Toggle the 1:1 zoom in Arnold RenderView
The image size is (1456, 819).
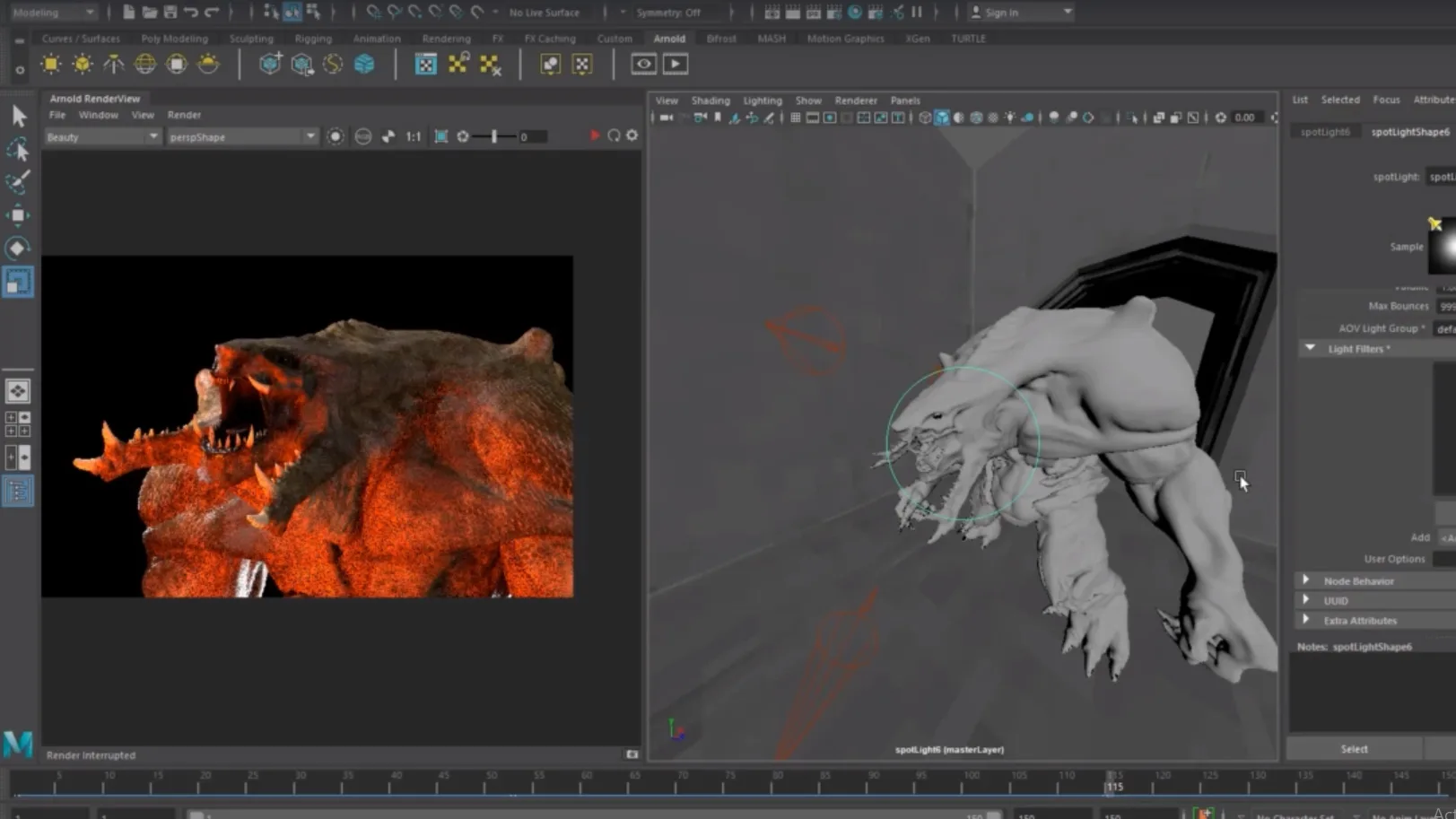(413, 135)
